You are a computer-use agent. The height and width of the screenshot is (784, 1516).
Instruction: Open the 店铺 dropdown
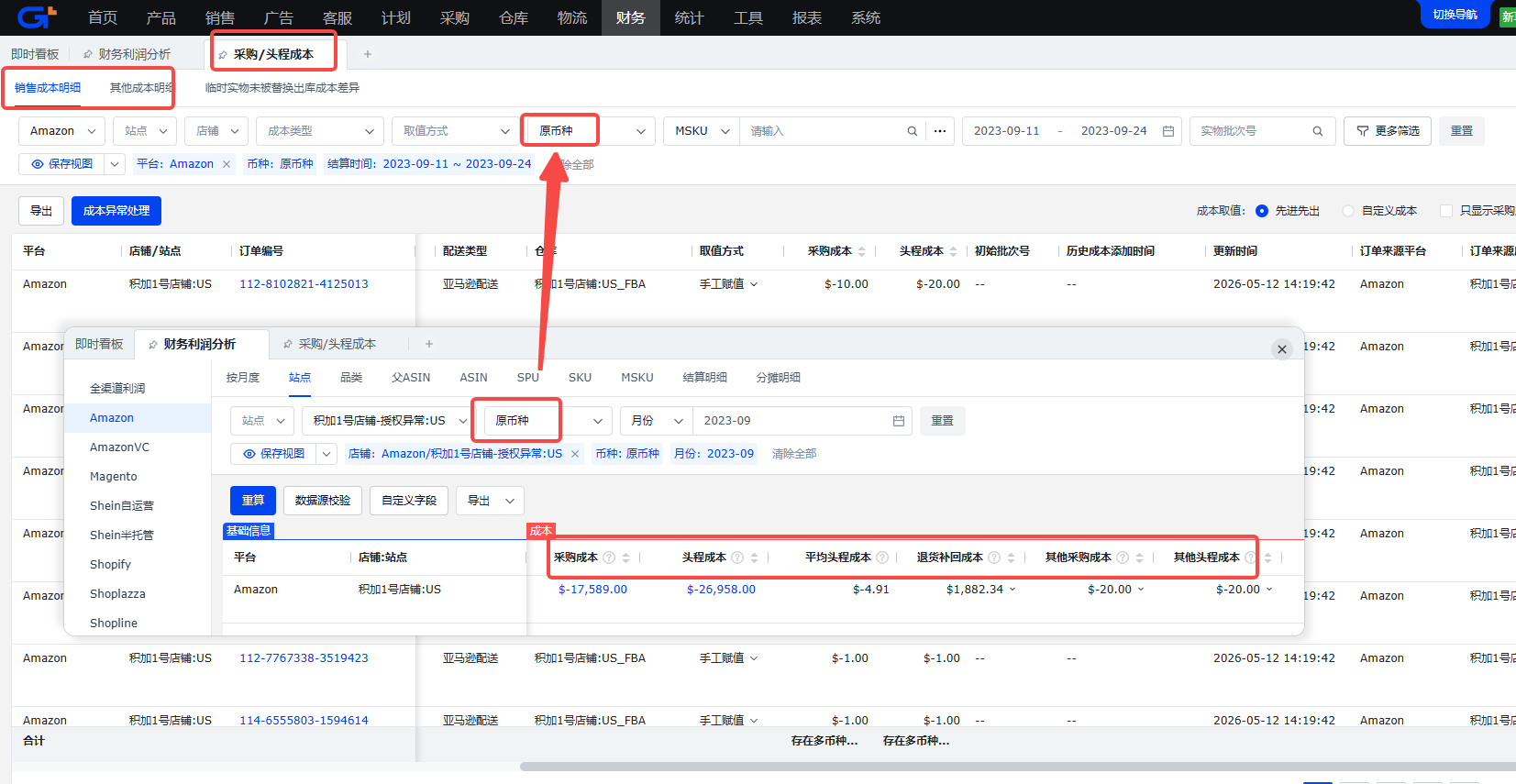[216, 131]
